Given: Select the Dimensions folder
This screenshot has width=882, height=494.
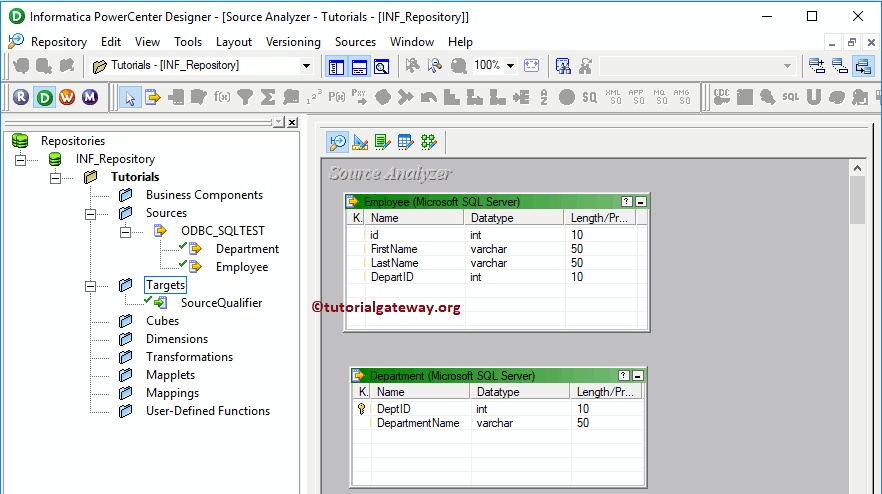Looking at the screenshot, I should 177,339.
